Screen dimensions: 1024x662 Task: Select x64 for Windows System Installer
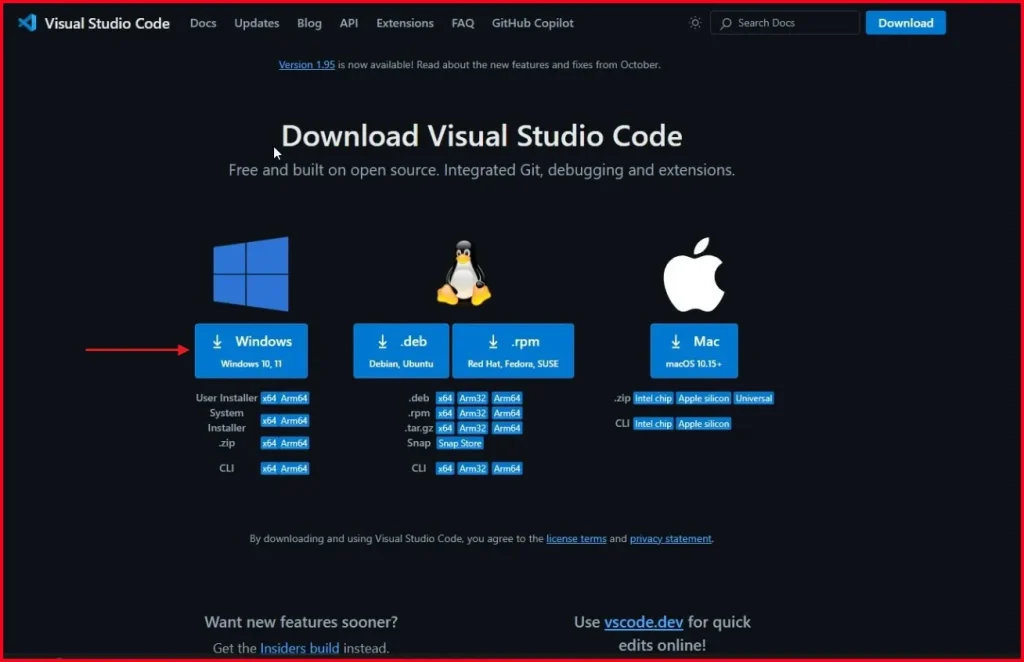(x=269, y=420)
